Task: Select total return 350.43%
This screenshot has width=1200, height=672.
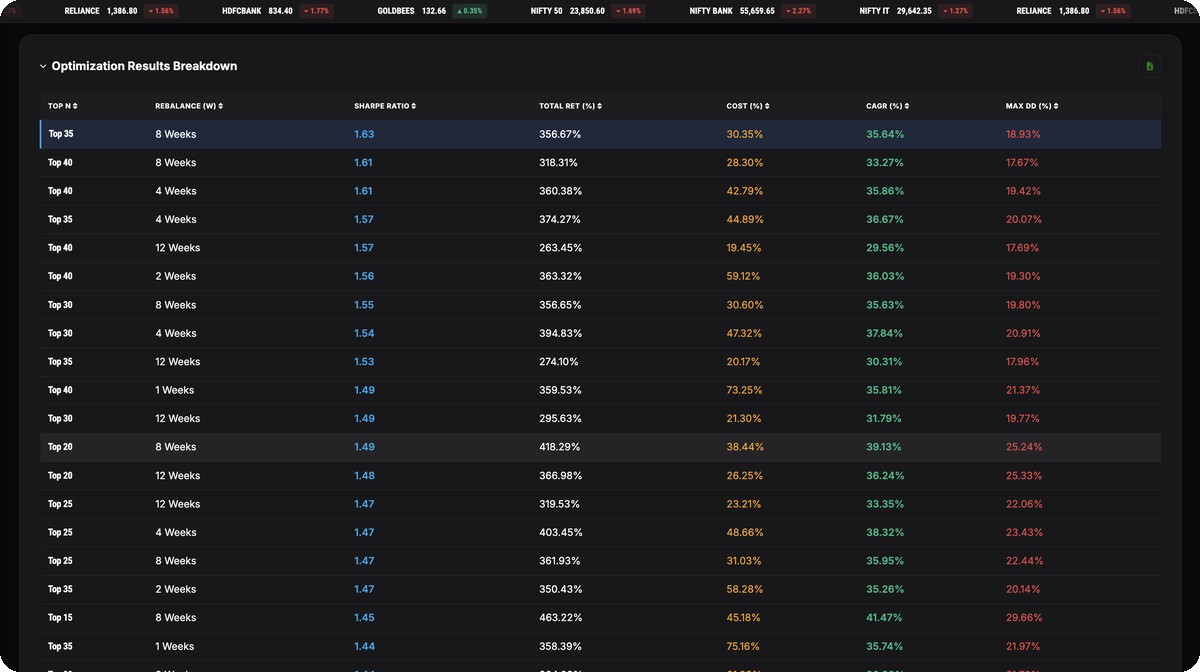Action: point(560,590)
